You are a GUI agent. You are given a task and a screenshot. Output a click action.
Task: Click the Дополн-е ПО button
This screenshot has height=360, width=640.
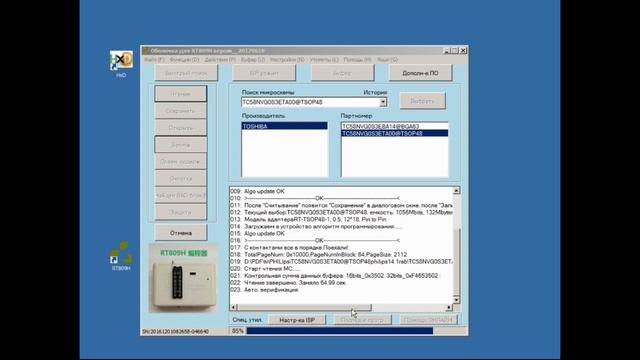pos(420,73)
